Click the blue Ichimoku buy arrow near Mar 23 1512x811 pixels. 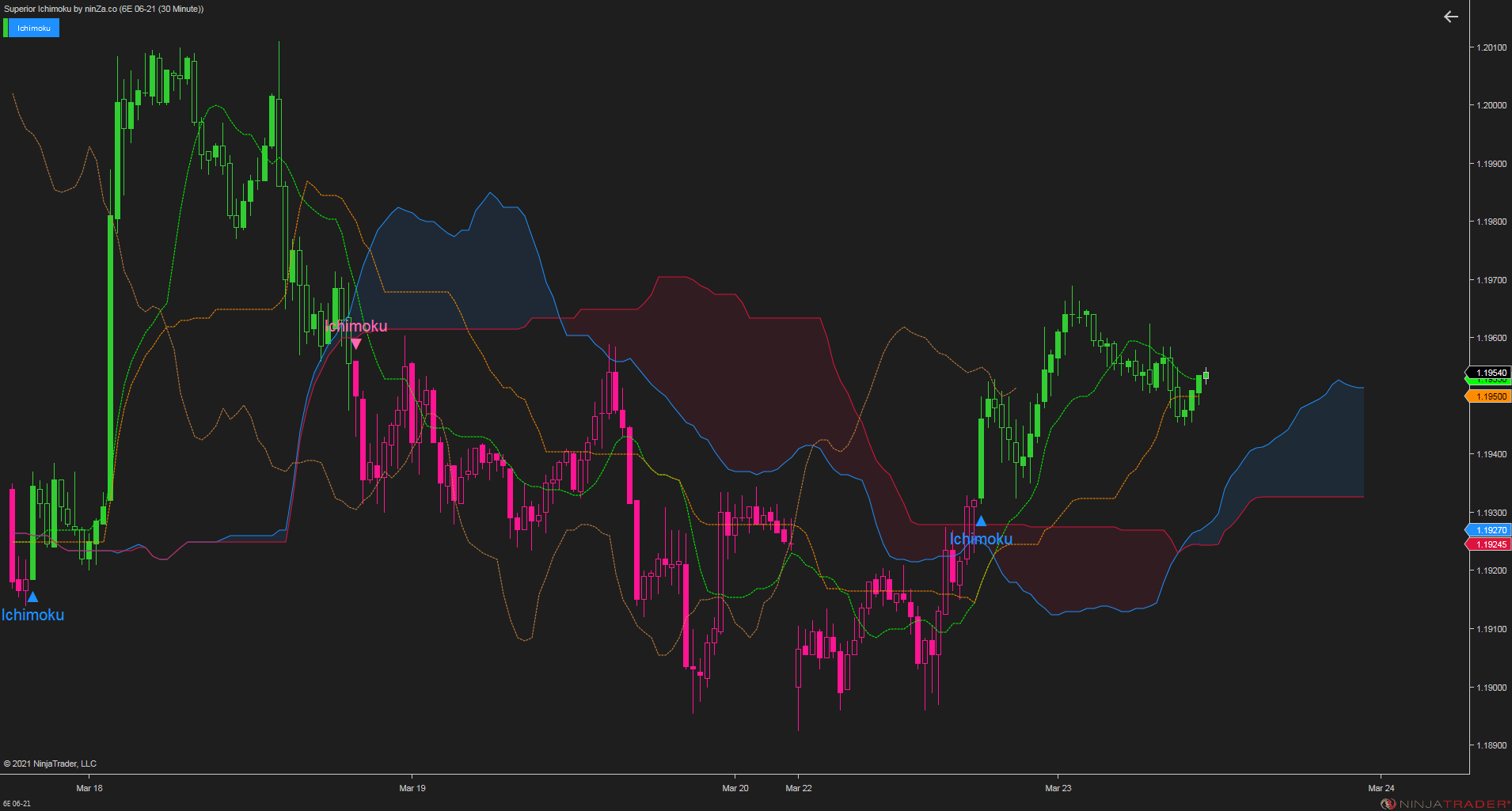pos(982,520)
